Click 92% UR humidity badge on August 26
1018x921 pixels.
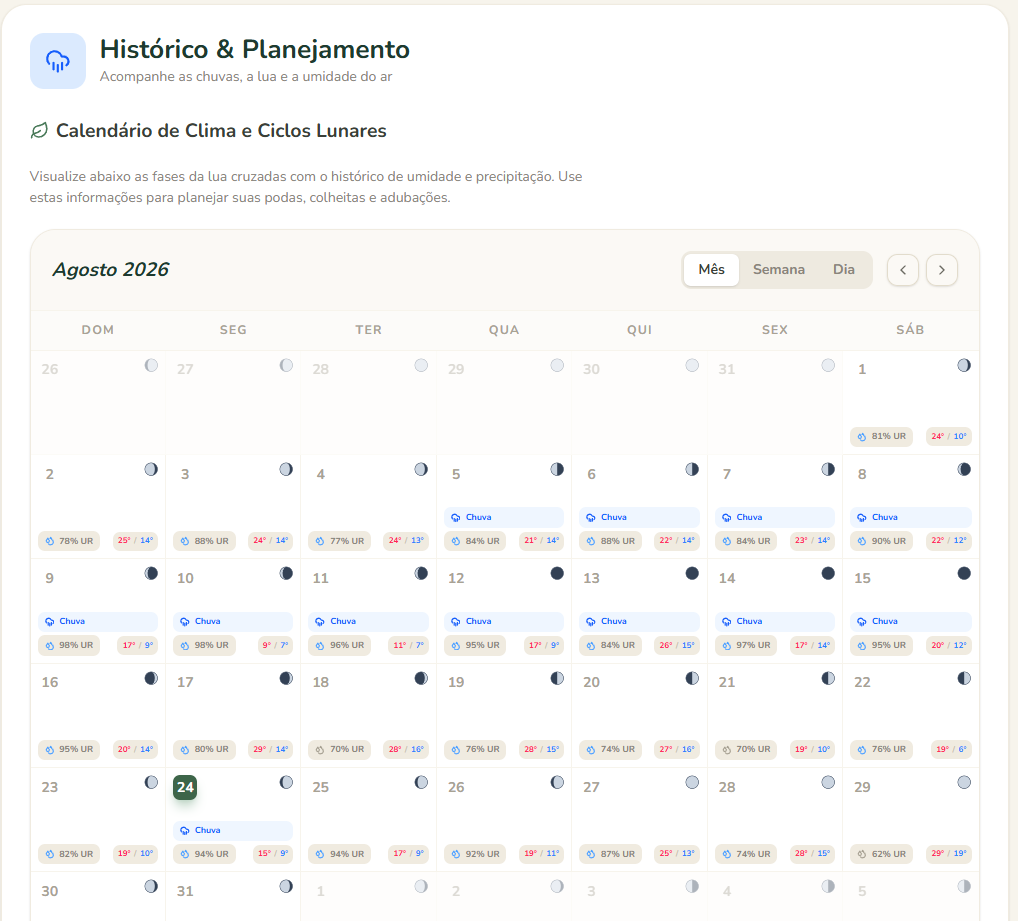(475, 854)
